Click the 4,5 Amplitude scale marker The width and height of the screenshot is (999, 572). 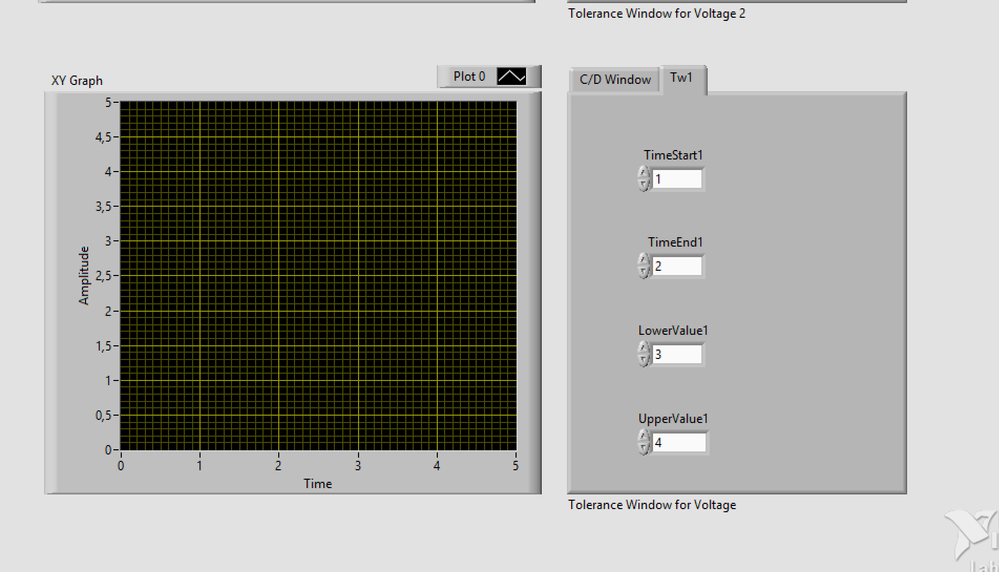click(x=103, y=137)
